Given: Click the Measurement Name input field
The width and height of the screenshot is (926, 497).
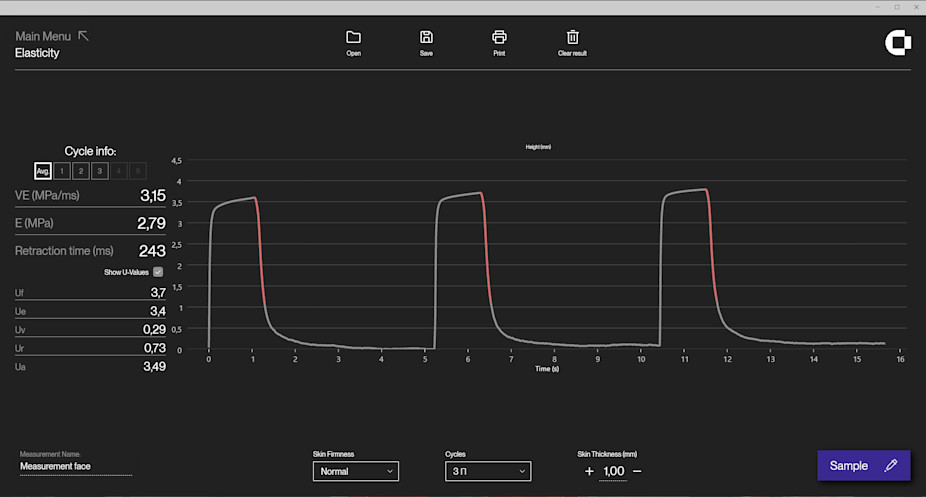Looking at the screenshot, I should [x=75, y=466].
